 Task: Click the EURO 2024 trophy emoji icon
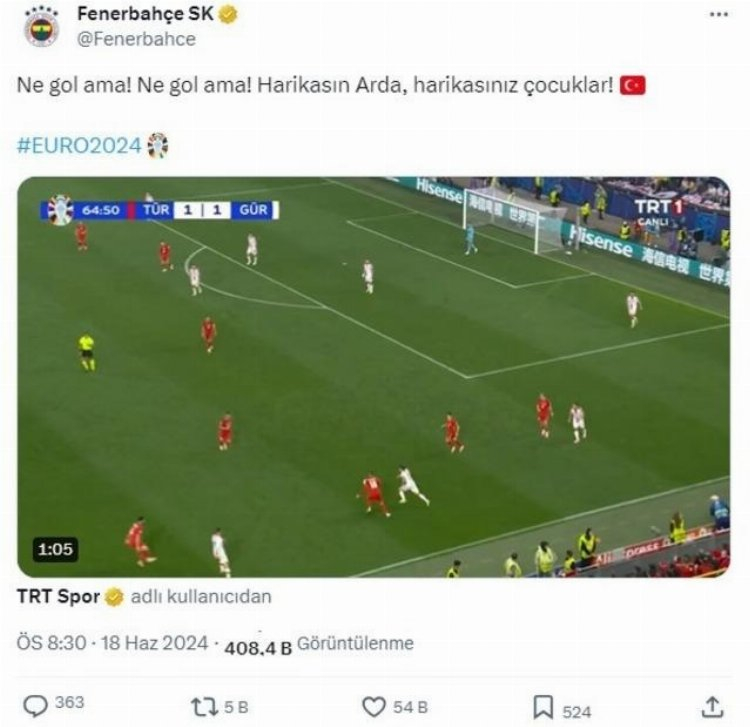pyautogui.click(x=158, y=145)
